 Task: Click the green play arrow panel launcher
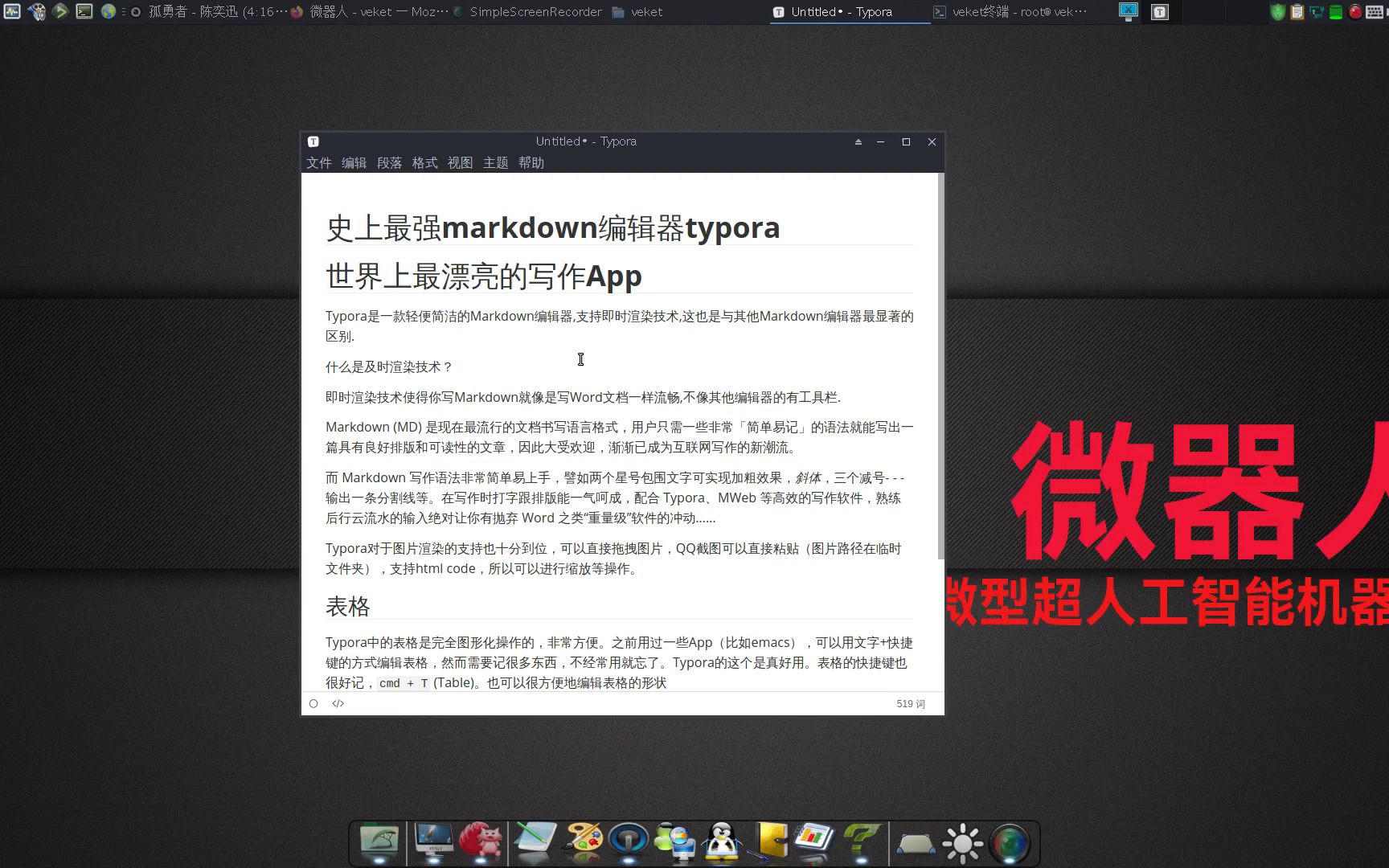point(60,11)
